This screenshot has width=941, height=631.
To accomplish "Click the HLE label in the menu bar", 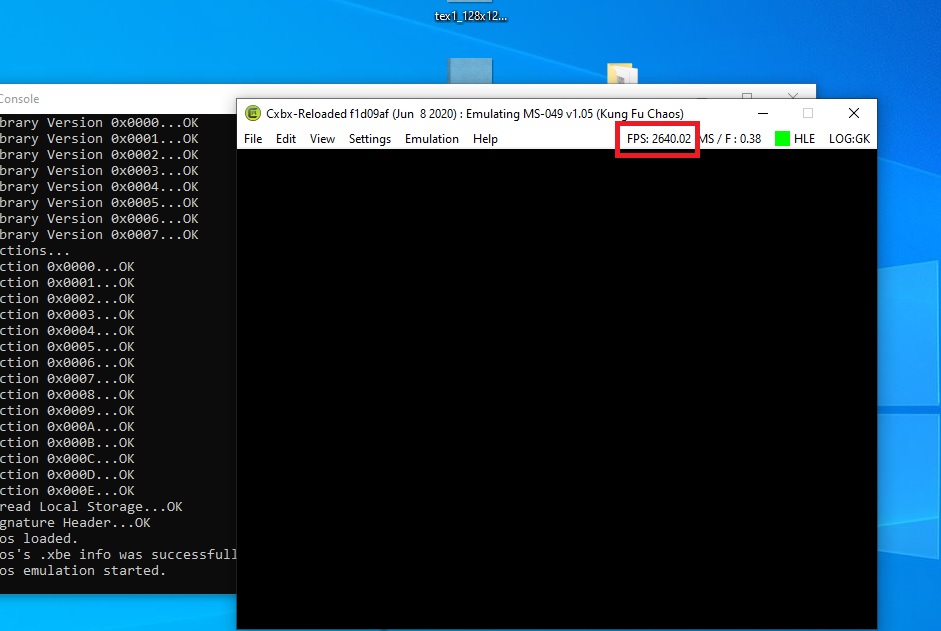I will (804, 139).
